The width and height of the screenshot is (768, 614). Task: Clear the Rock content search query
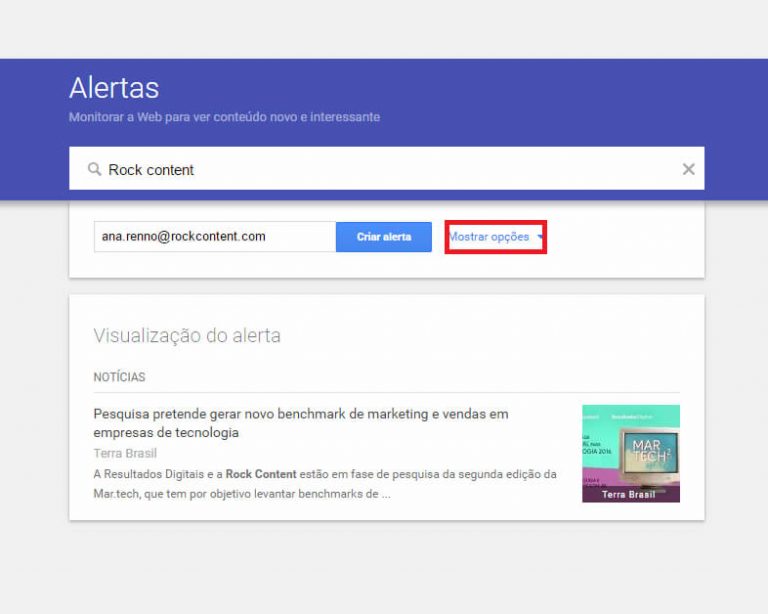click(688, 169)
